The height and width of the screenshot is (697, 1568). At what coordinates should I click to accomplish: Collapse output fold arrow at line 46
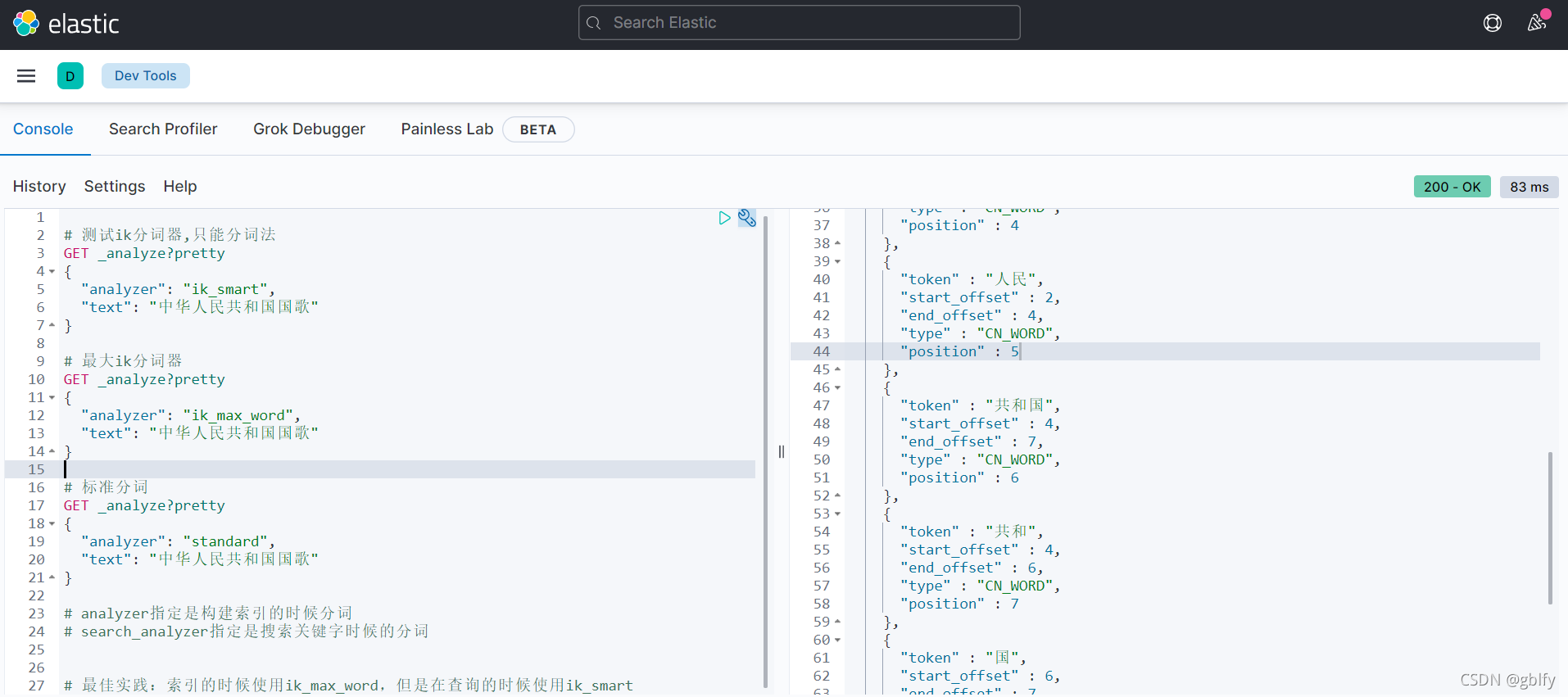(x=837, y=388)
